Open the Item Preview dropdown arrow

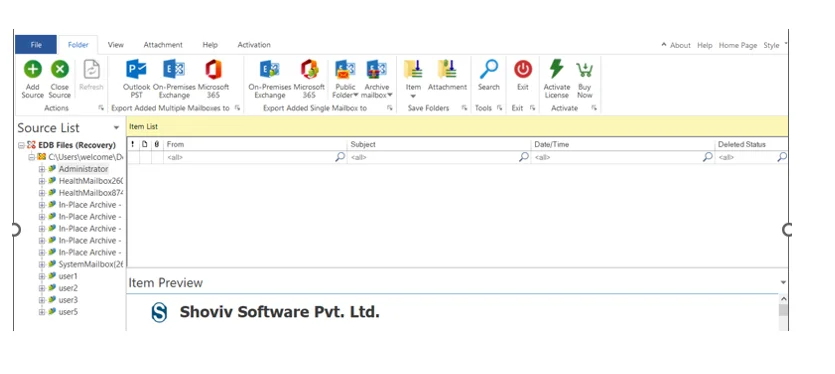tap(783, 282)
